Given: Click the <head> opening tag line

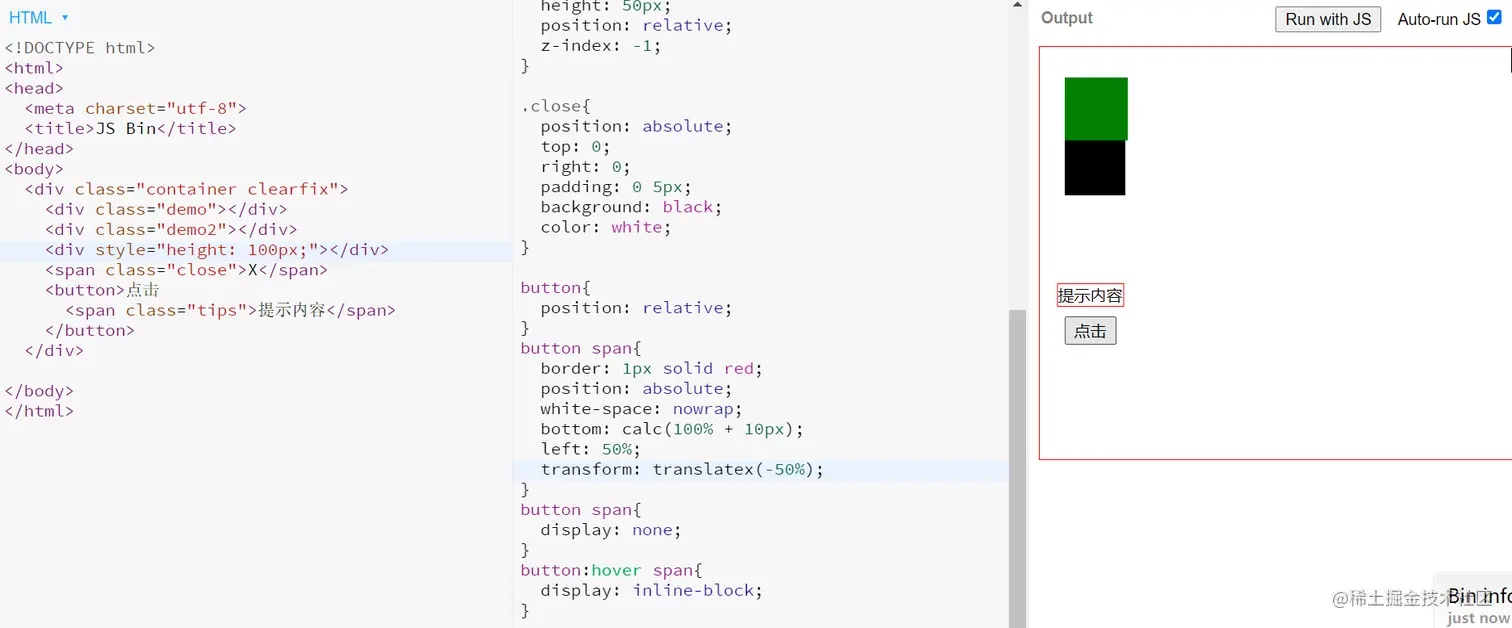Looking at the screenshot, I should click(34, 88).
